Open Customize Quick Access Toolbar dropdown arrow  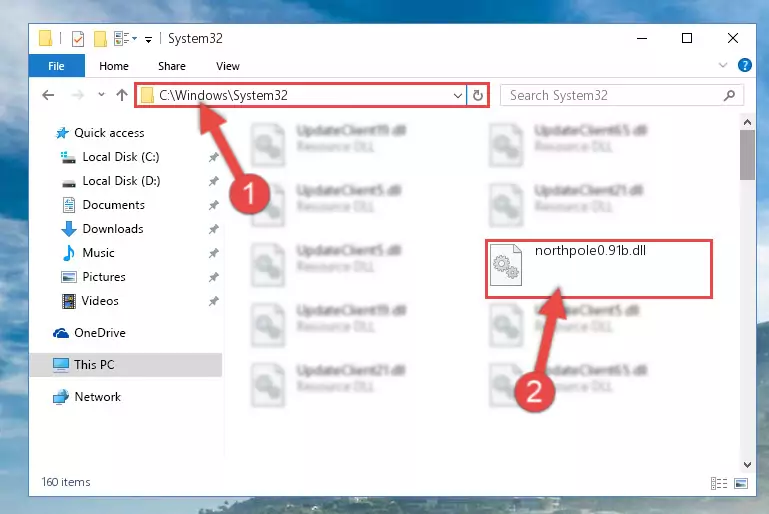pyautogui.click(x=148, y=39)
